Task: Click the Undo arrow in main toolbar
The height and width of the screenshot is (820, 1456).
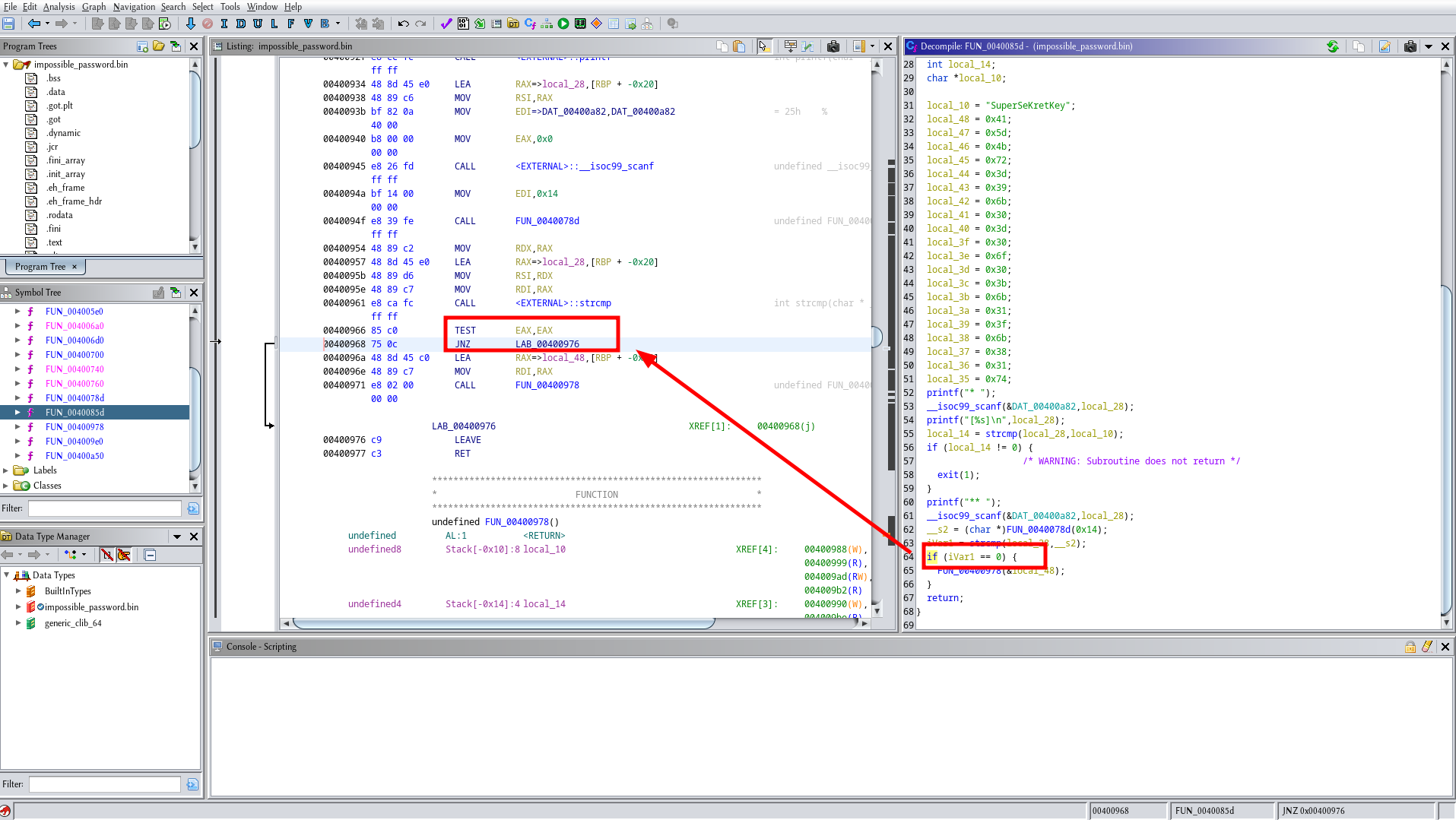Action: (x=404, y=24)
